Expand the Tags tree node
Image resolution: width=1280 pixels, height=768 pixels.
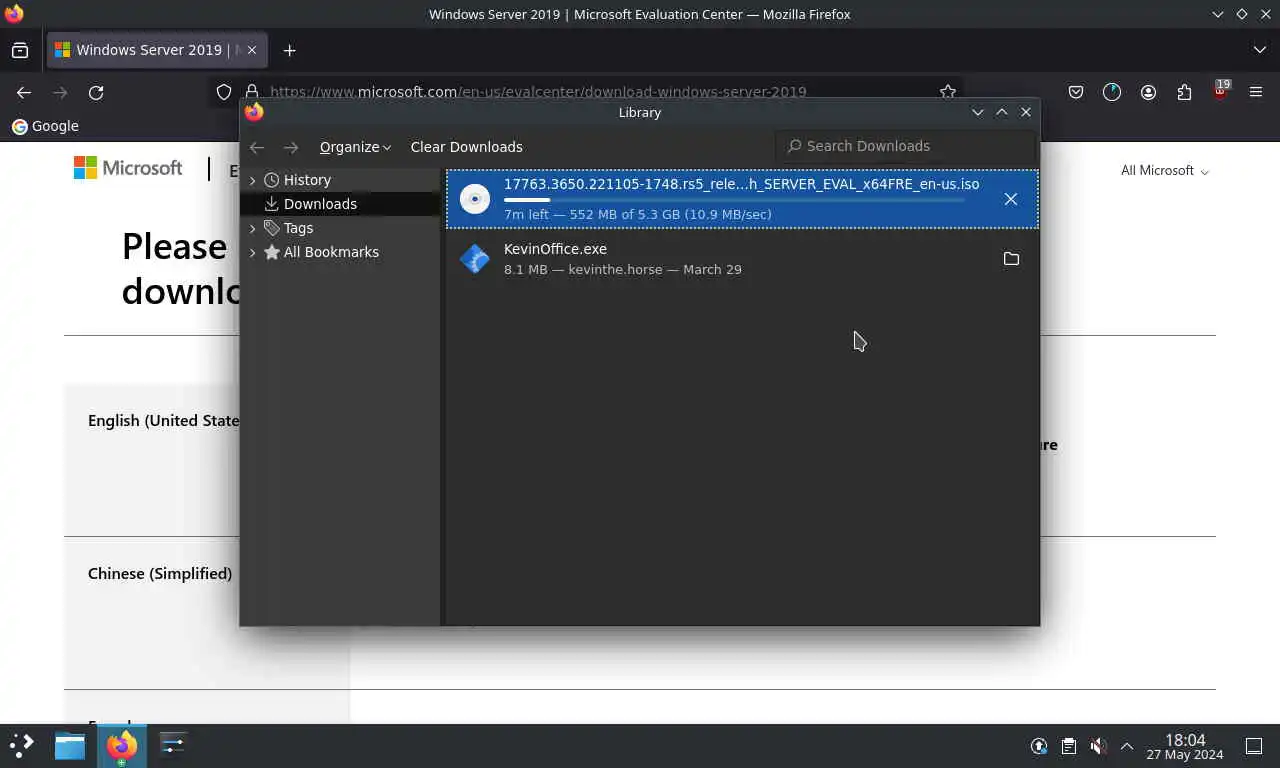pyautogui.click(x=252, y=228)
